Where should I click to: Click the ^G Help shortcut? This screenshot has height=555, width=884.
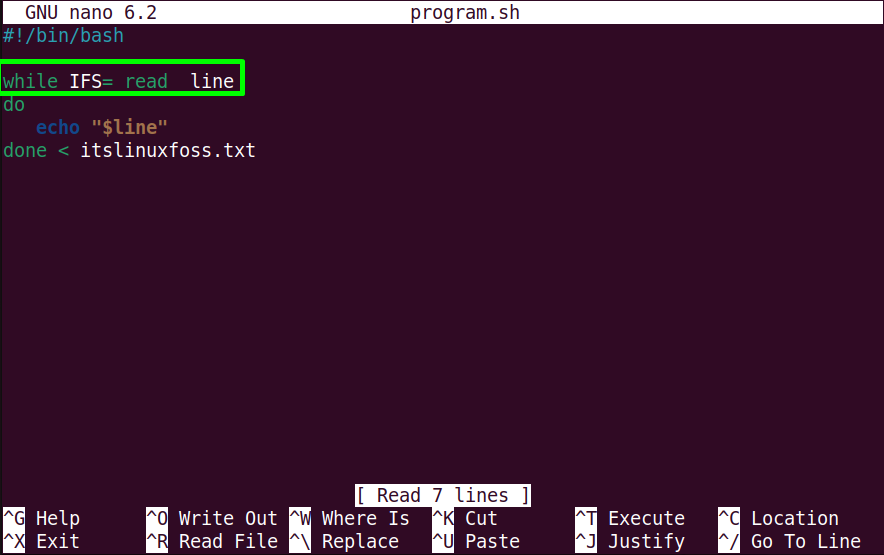pyautogui.click(x=42, y=518)
